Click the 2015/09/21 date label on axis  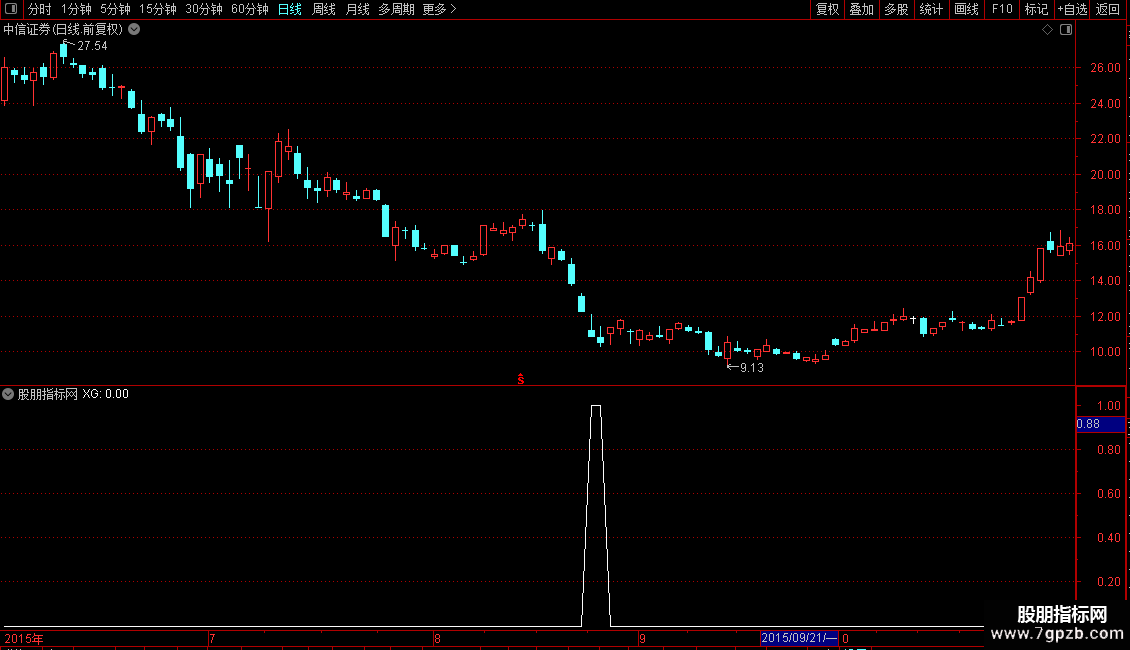799,638
